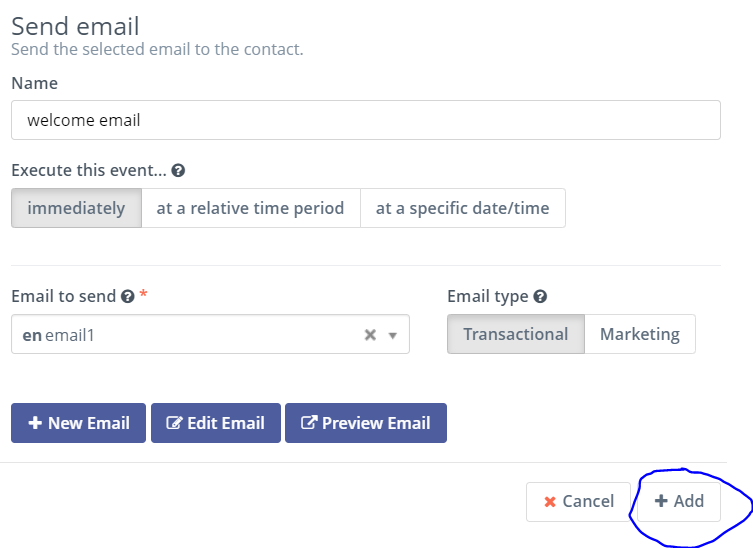This screenshot has width=753, height=548.
Task: Click the help icon beside Email to send
Action: tap(127, 296)
